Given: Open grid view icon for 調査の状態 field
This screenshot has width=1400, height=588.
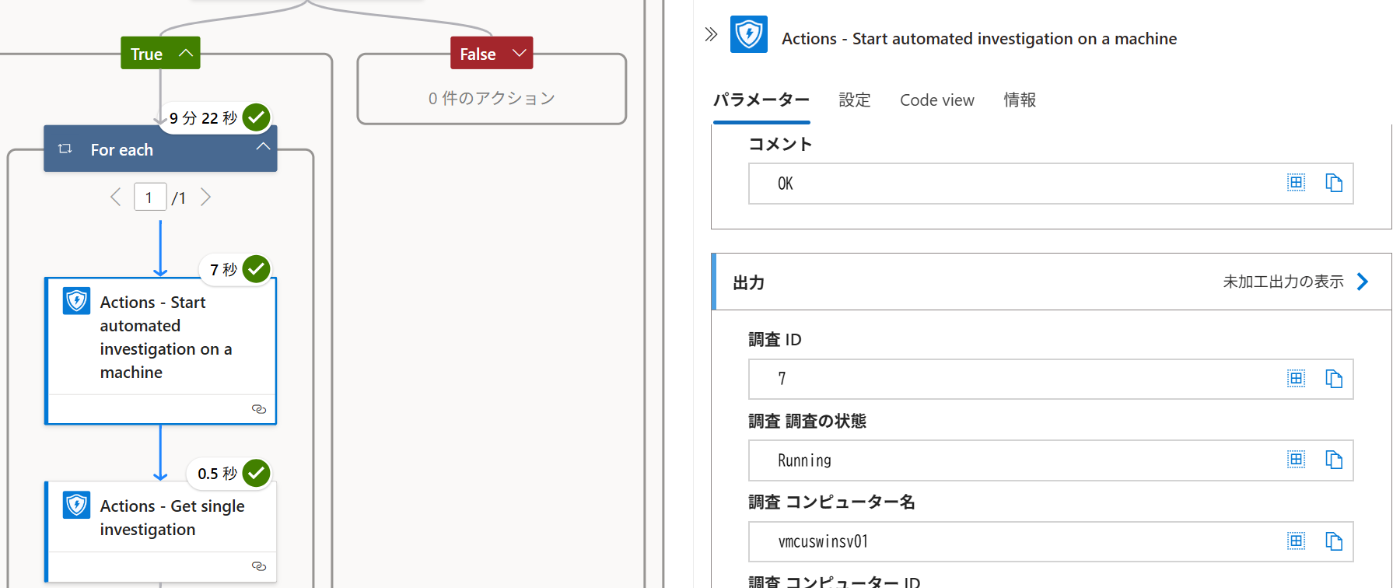Looking at the screenshot, I should pos(1296,459).
